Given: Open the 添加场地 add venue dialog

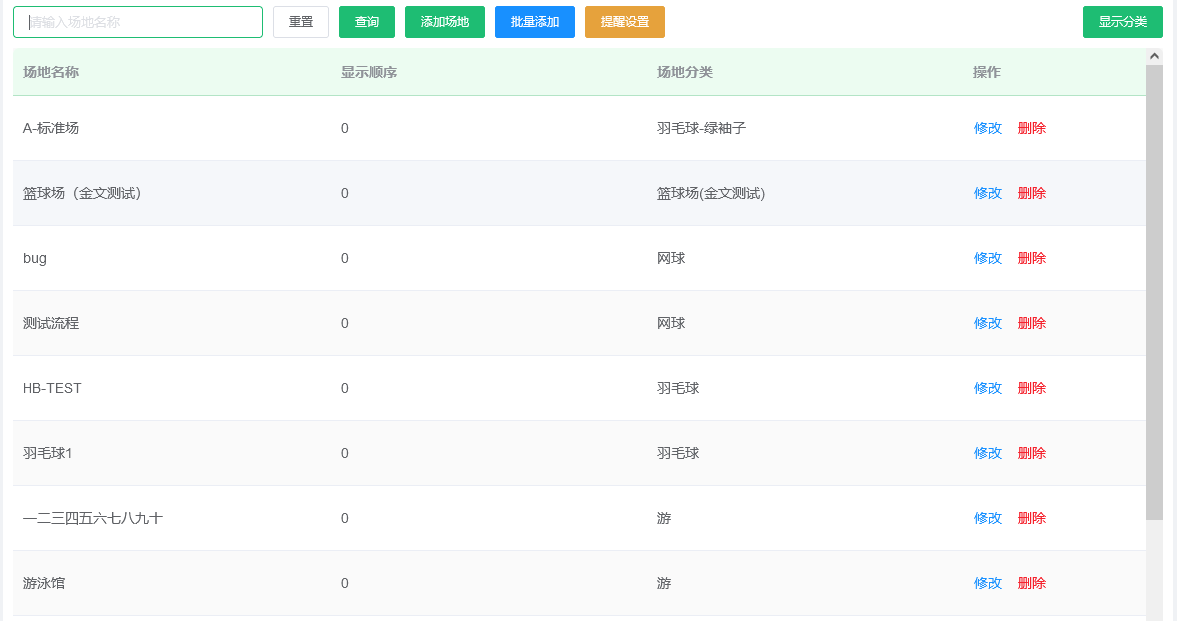Looking at the screenshot, I should 445,22.
